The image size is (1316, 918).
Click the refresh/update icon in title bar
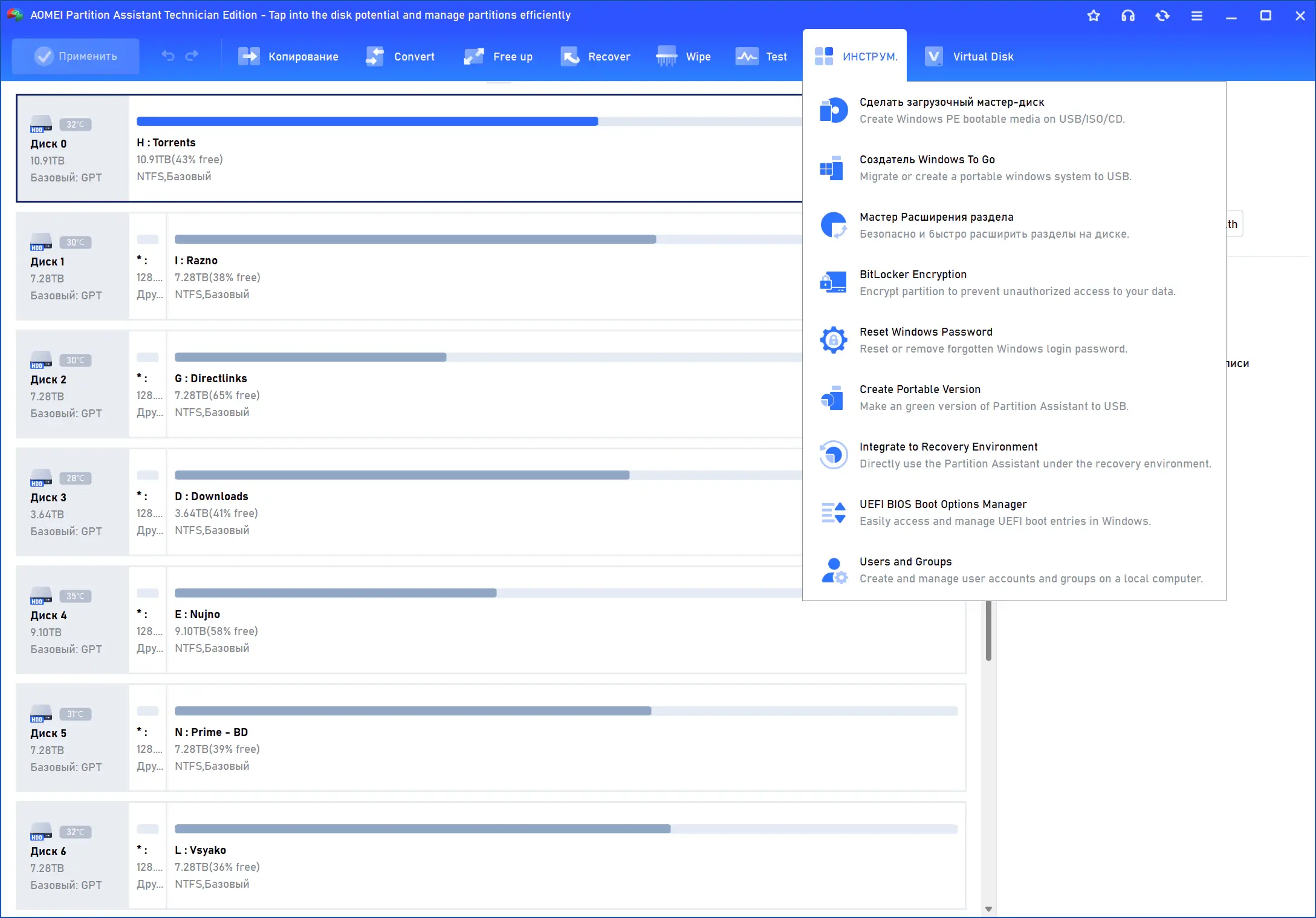pyautogui.click(x=1162, y=16)
